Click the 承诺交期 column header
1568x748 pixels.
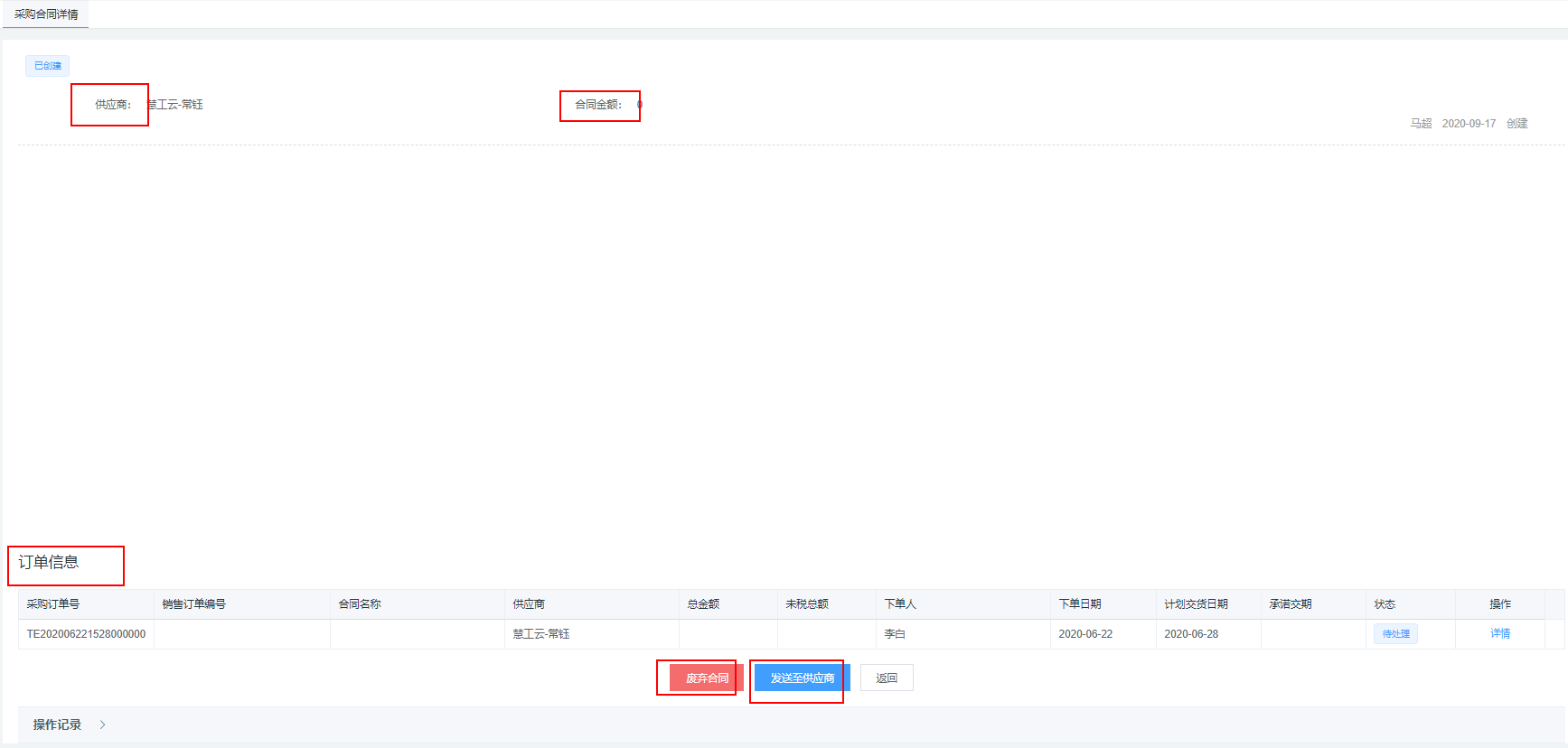pos(1290,604)
